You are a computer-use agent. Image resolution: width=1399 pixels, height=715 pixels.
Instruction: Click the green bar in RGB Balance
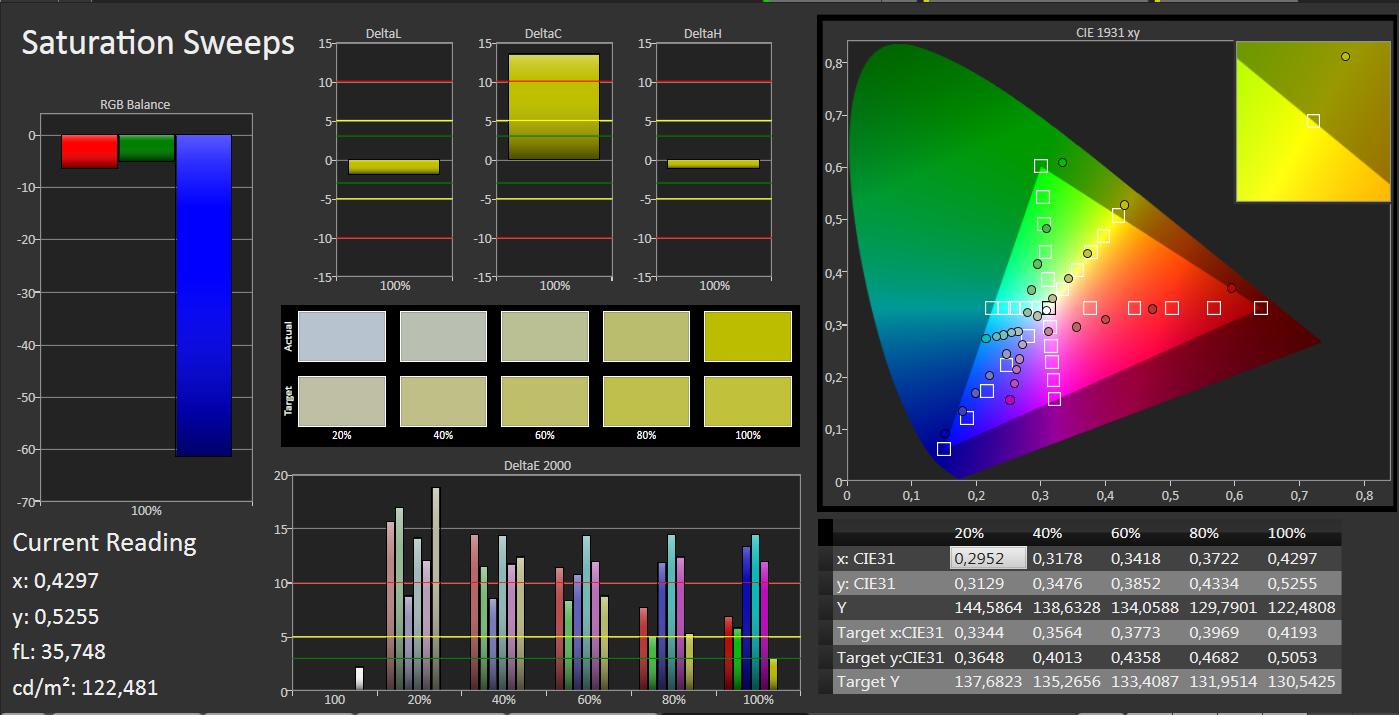pos(147,148)
